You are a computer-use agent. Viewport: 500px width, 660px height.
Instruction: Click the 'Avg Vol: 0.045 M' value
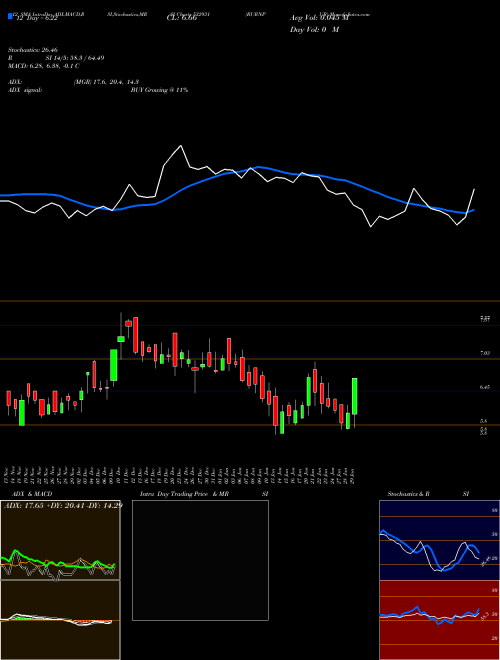pyautogui.click(x=319, y=18)
